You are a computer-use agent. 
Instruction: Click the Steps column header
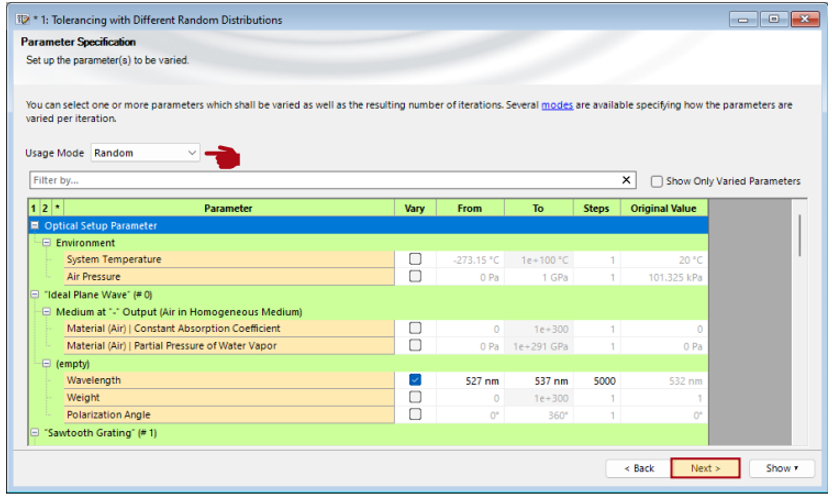(596, 208)
